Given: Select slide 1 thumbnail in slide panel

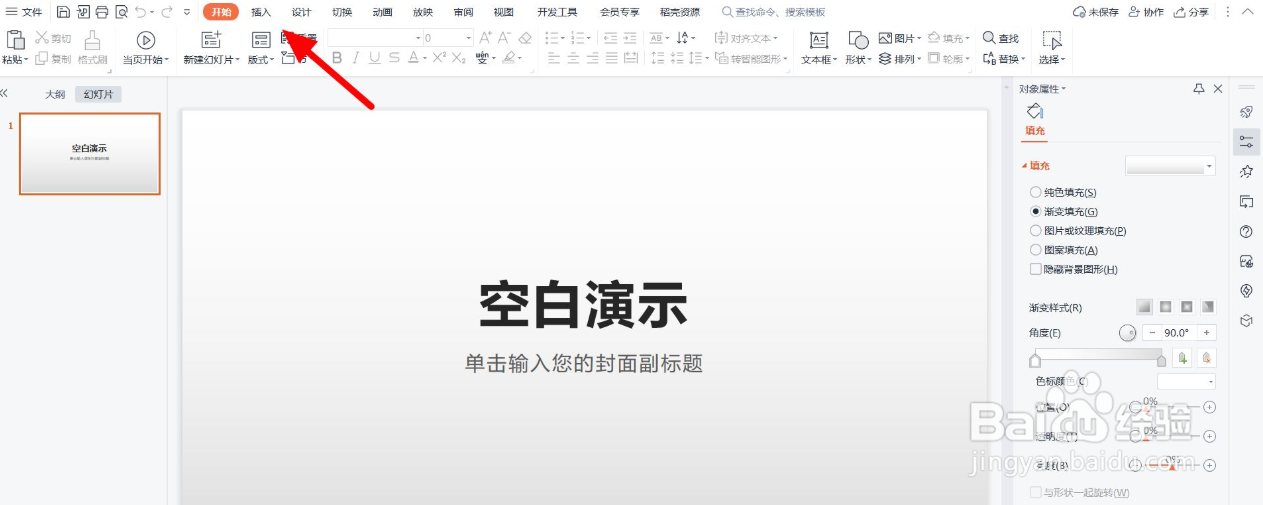Looking at the screenshot, I should coord(90,153).
